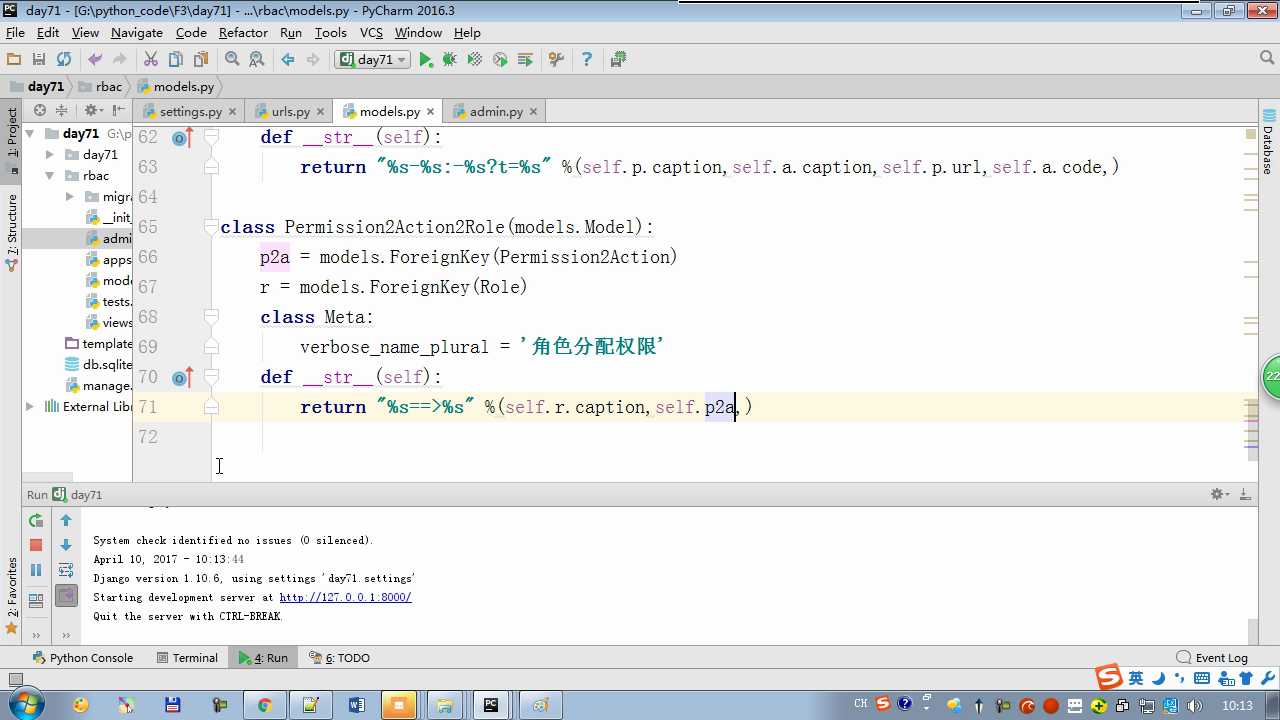The height and width of the screenshot is (720, 1280).
Task: Open Help question mark icon
Action: [587, 60]
